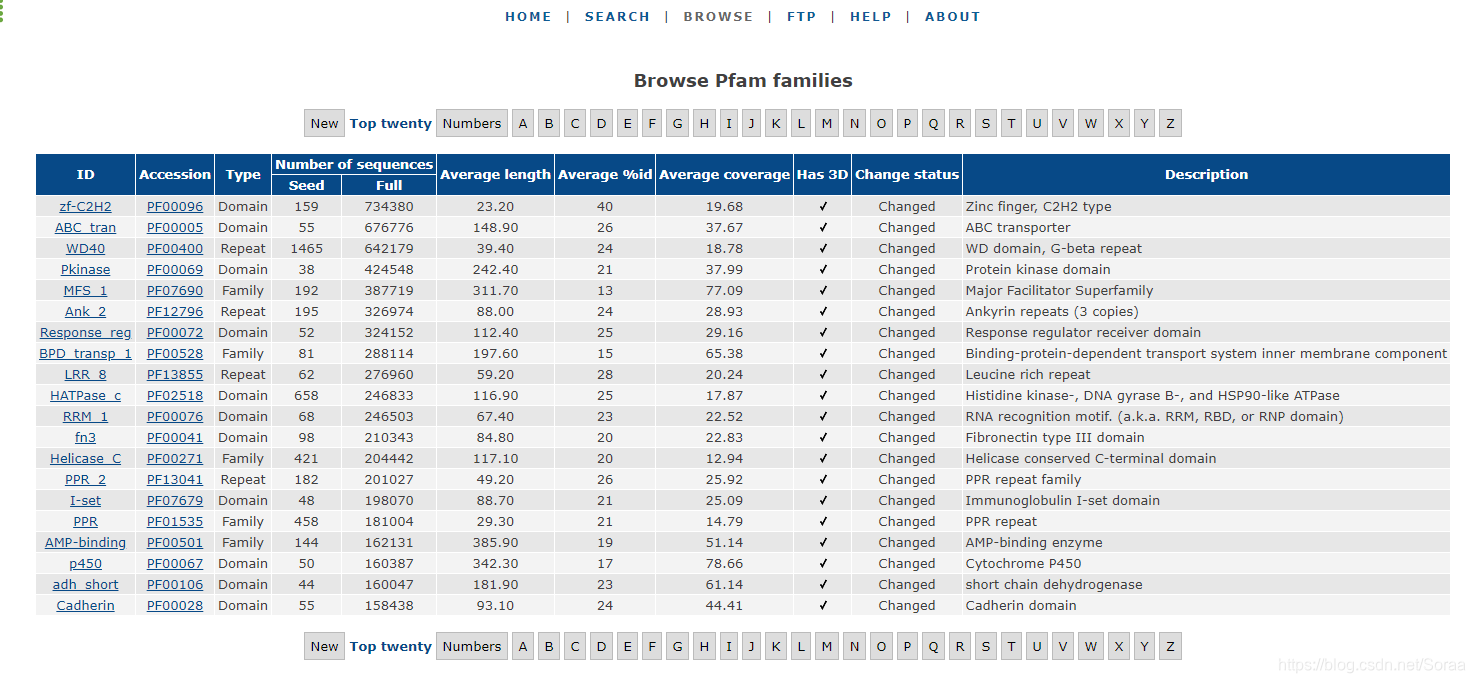The height and width of the screenshot is (683, 1475).
Task: Open accession PF00005
Action: point(175,227)
